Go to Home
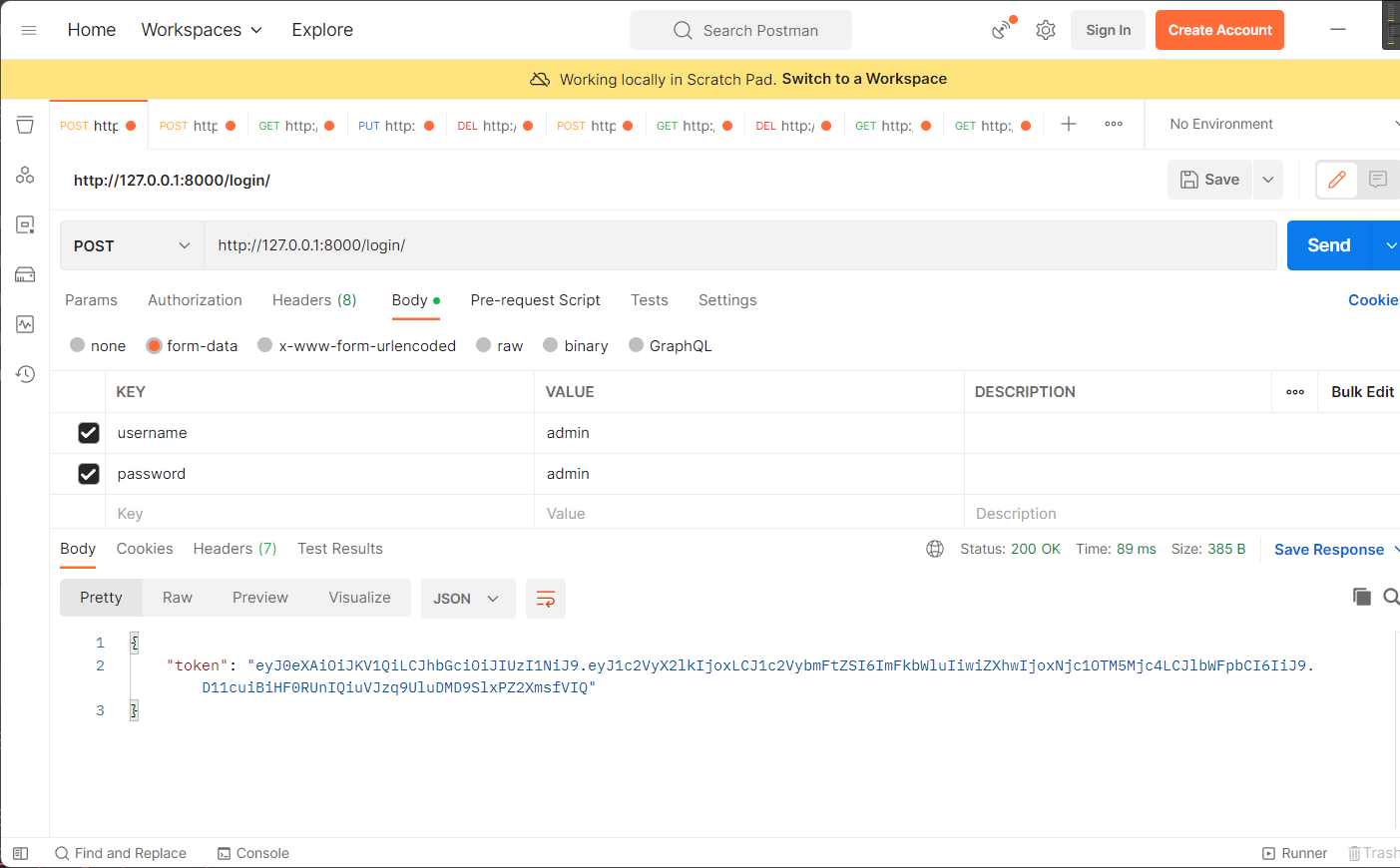 (x=92, y=30)
